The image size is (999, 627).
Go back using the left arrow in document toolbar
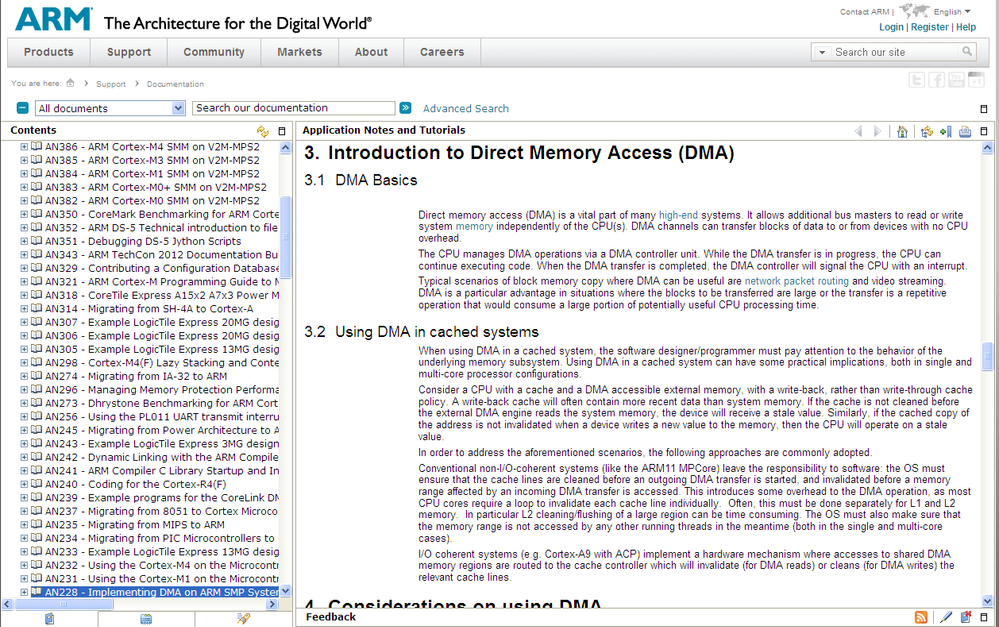pos(858,131)
